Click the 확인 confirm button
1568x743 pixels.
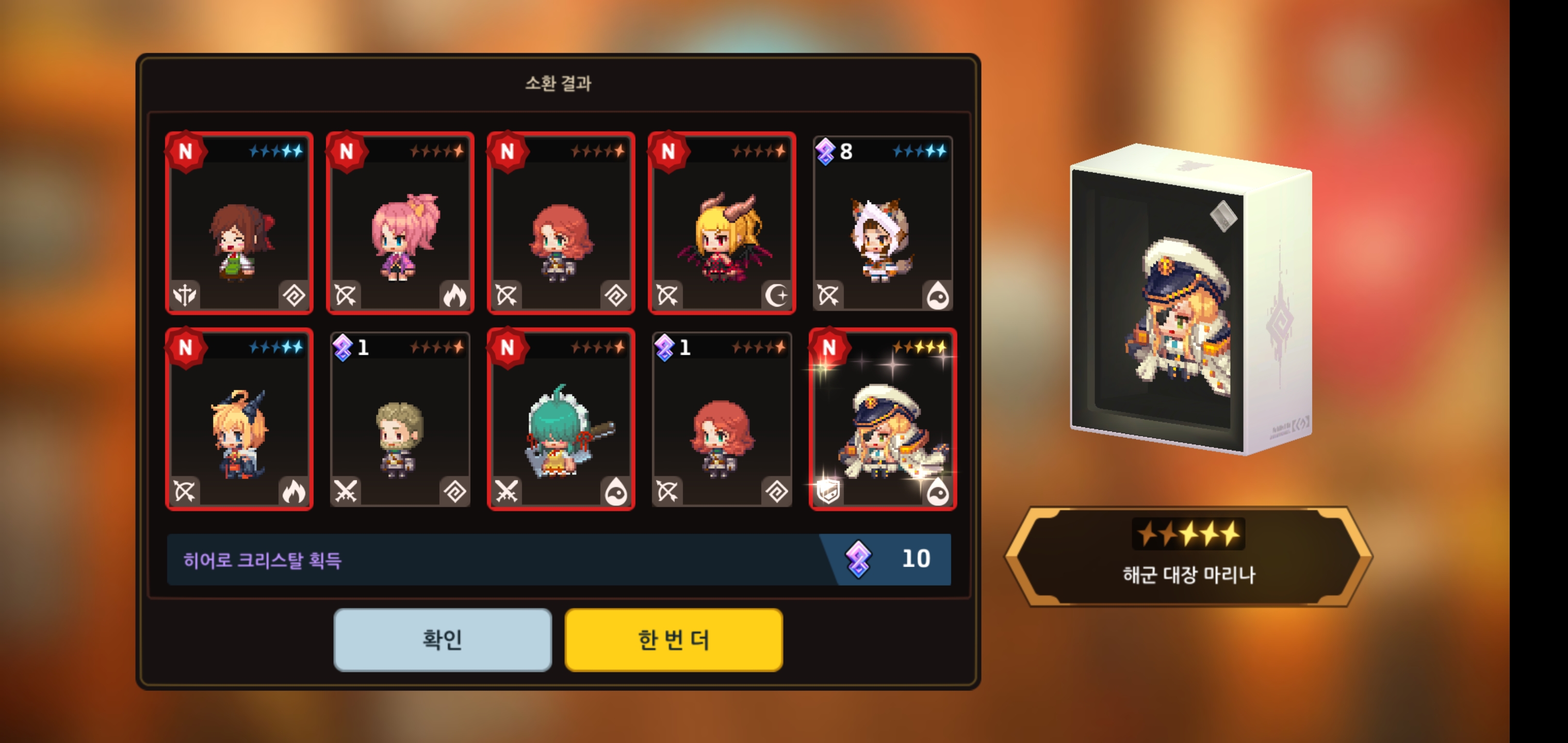click(443, 639)
